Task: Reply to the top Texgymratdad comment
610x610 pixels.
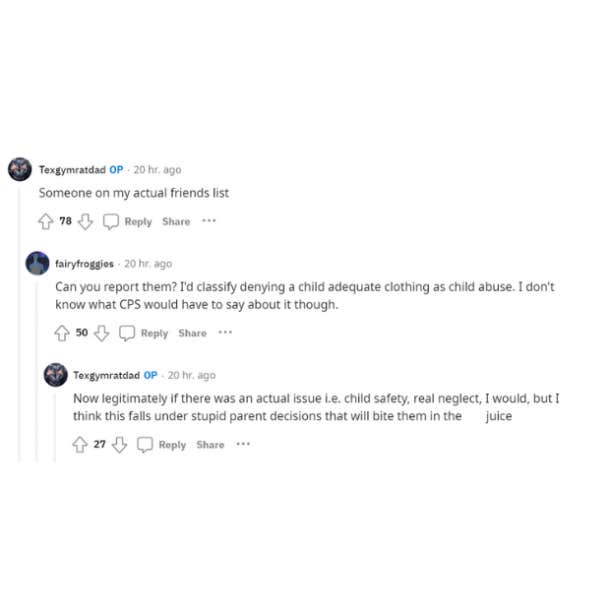Action: coord(138,222)
